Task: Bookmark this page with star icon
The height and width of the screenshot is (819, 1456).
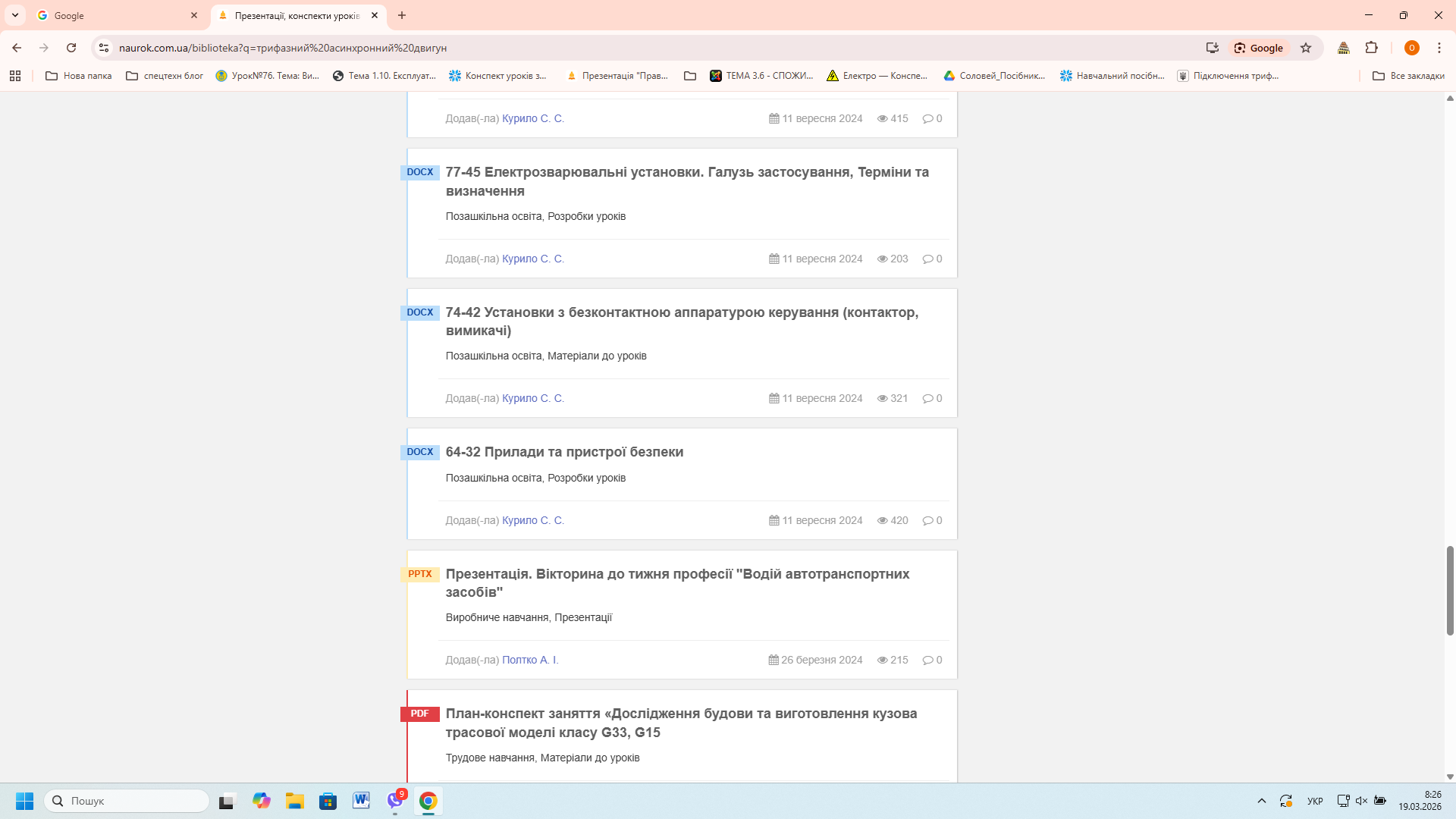Action: [1306, 48]
